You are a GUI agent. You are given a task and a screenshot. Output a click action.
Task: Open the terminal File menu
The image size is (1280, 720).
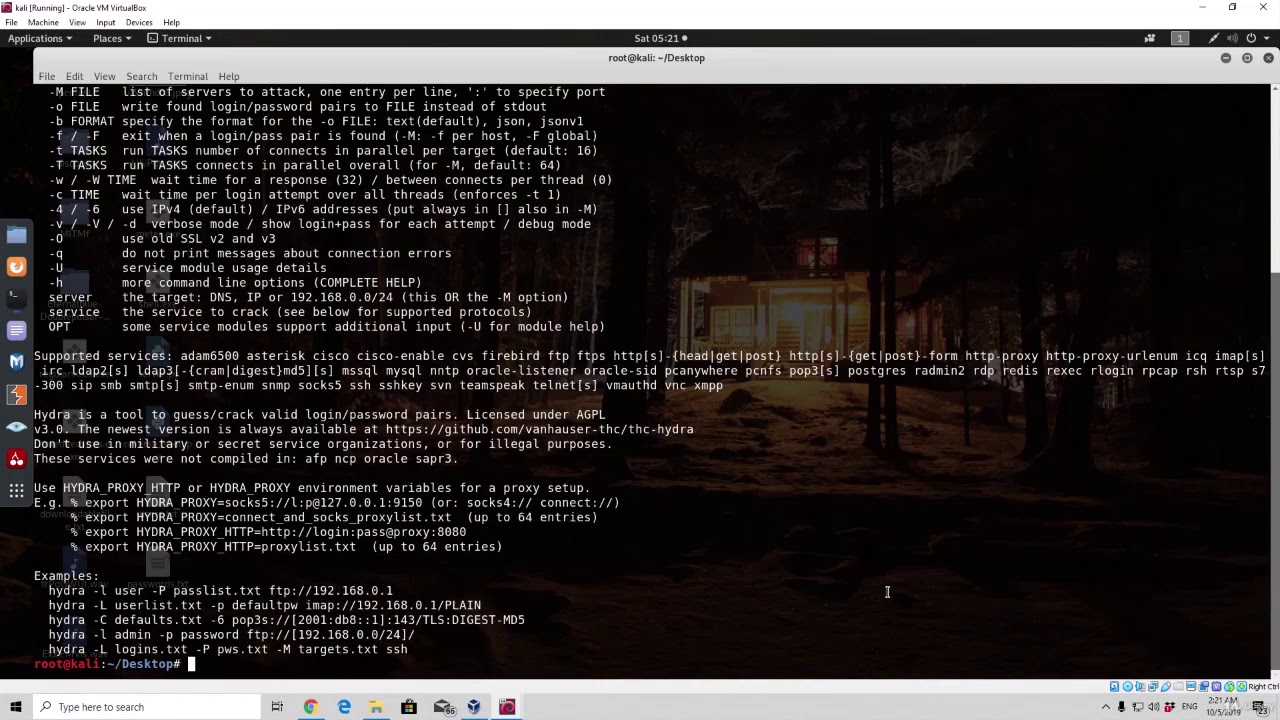pyautogui.click(x=47, y=76)
